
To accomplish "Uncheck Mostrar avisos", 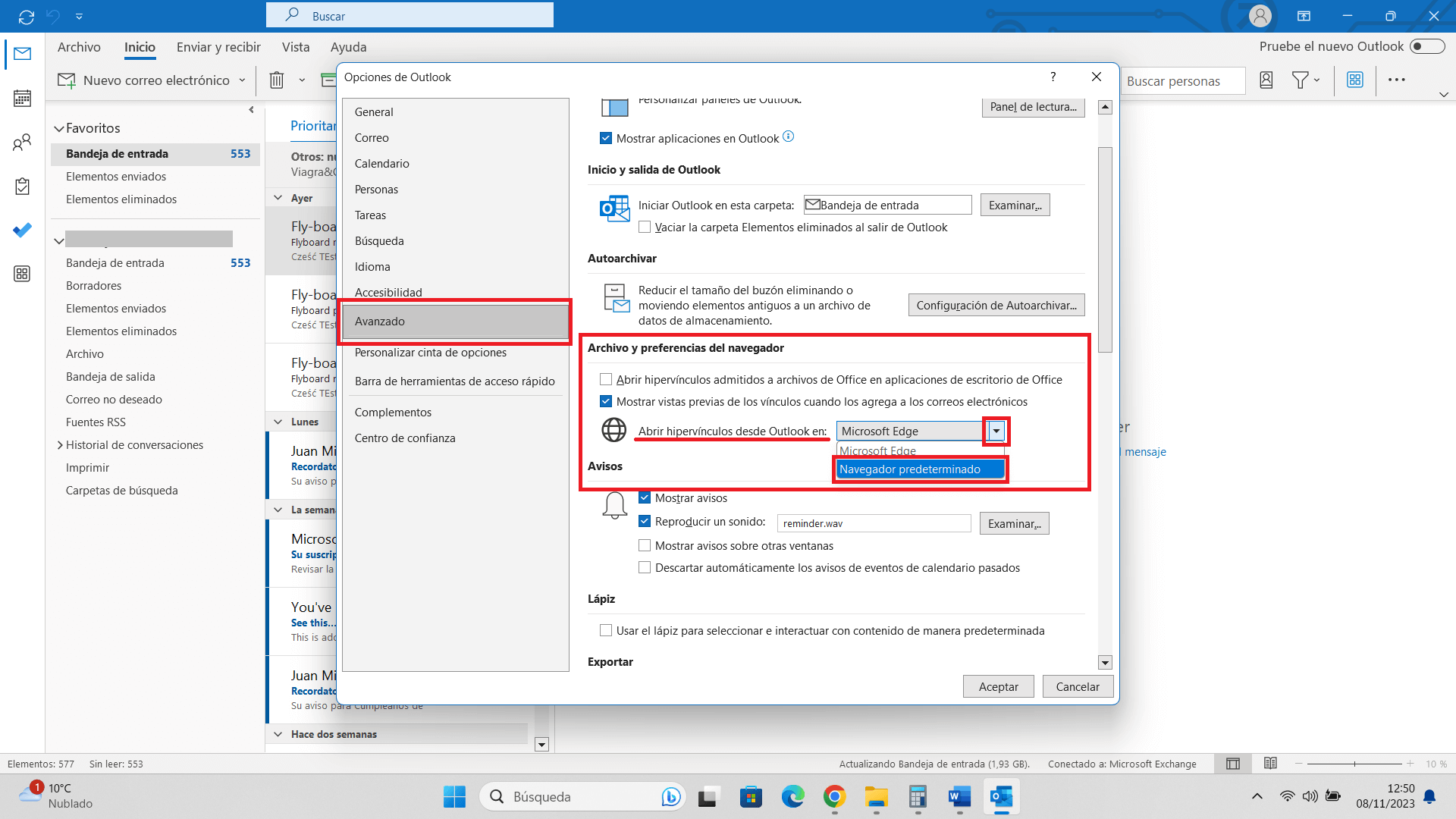I will 645,497.
